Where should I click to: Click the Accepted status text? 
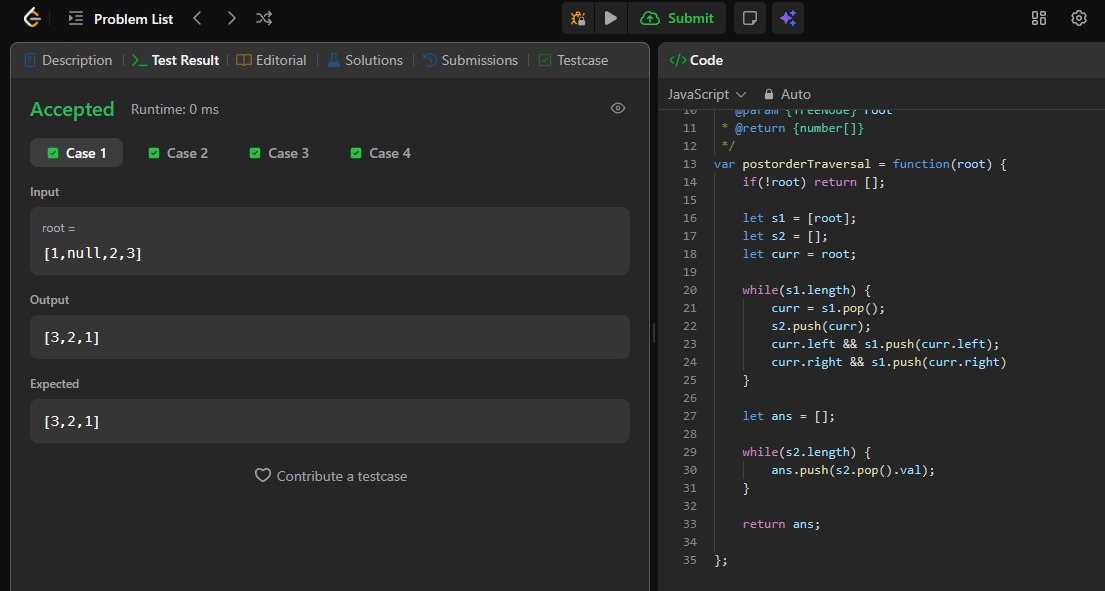(x=72, y=109)
